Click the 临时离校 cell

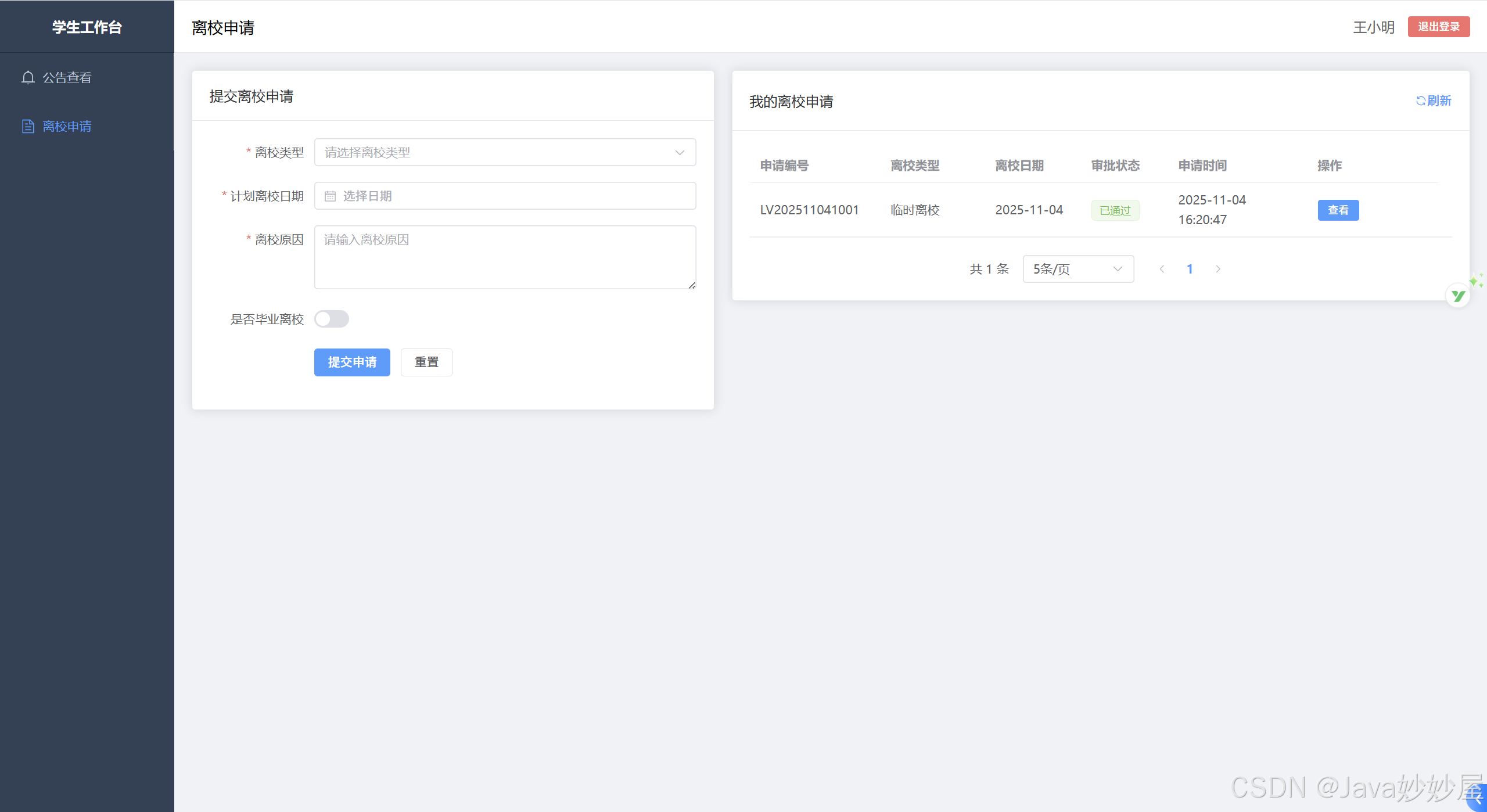tap(915, 210)
